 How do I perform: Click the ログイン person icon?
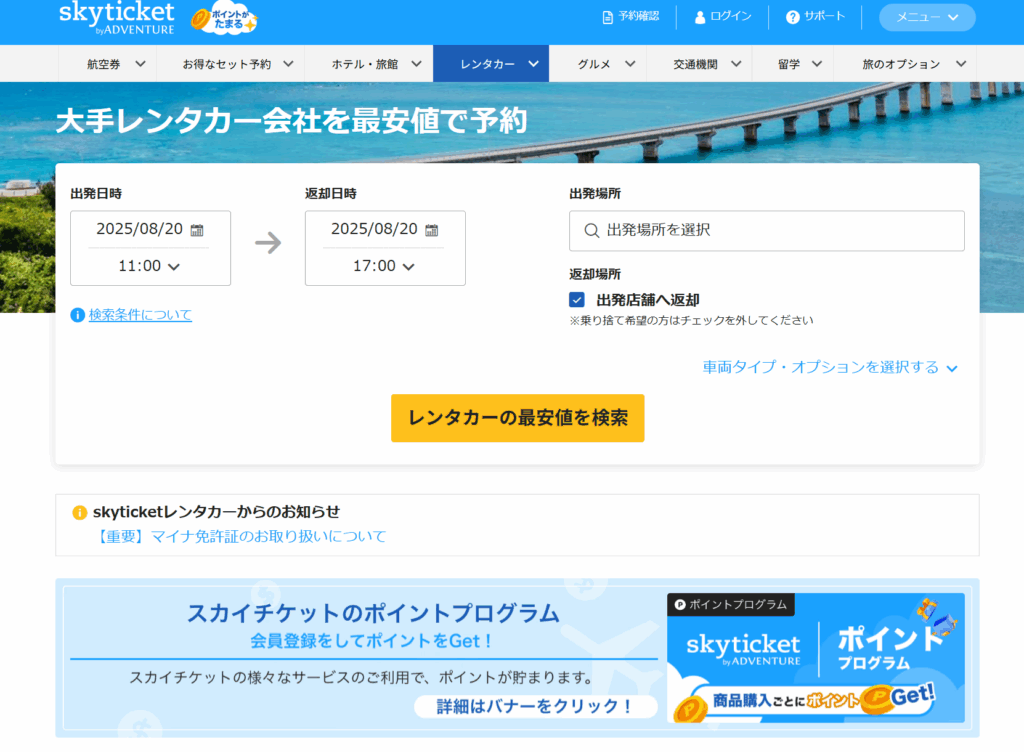point(699,17)
